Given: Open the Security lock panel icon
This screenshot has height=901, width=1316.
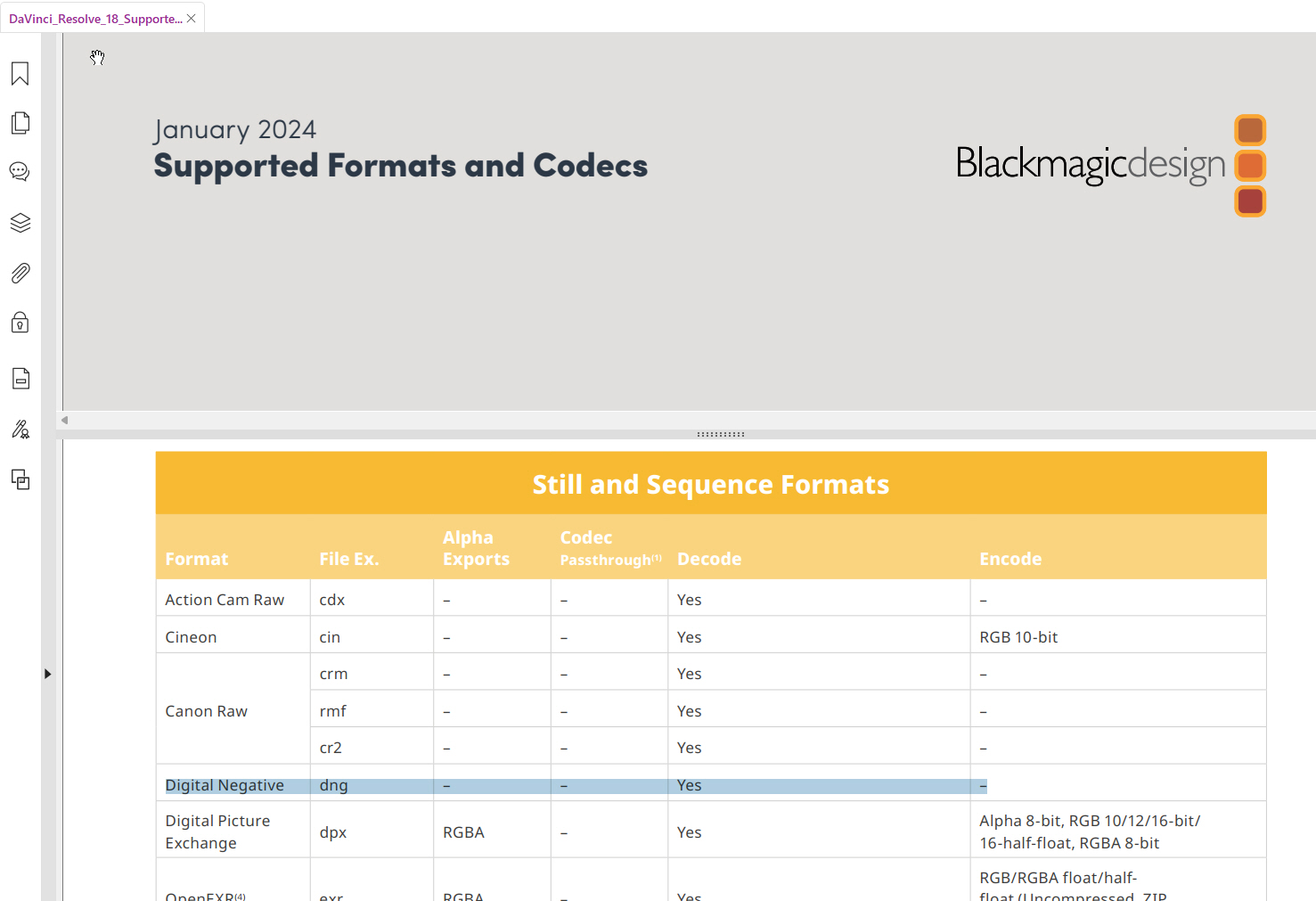Looking at the screenshot, I should [20, 322].
